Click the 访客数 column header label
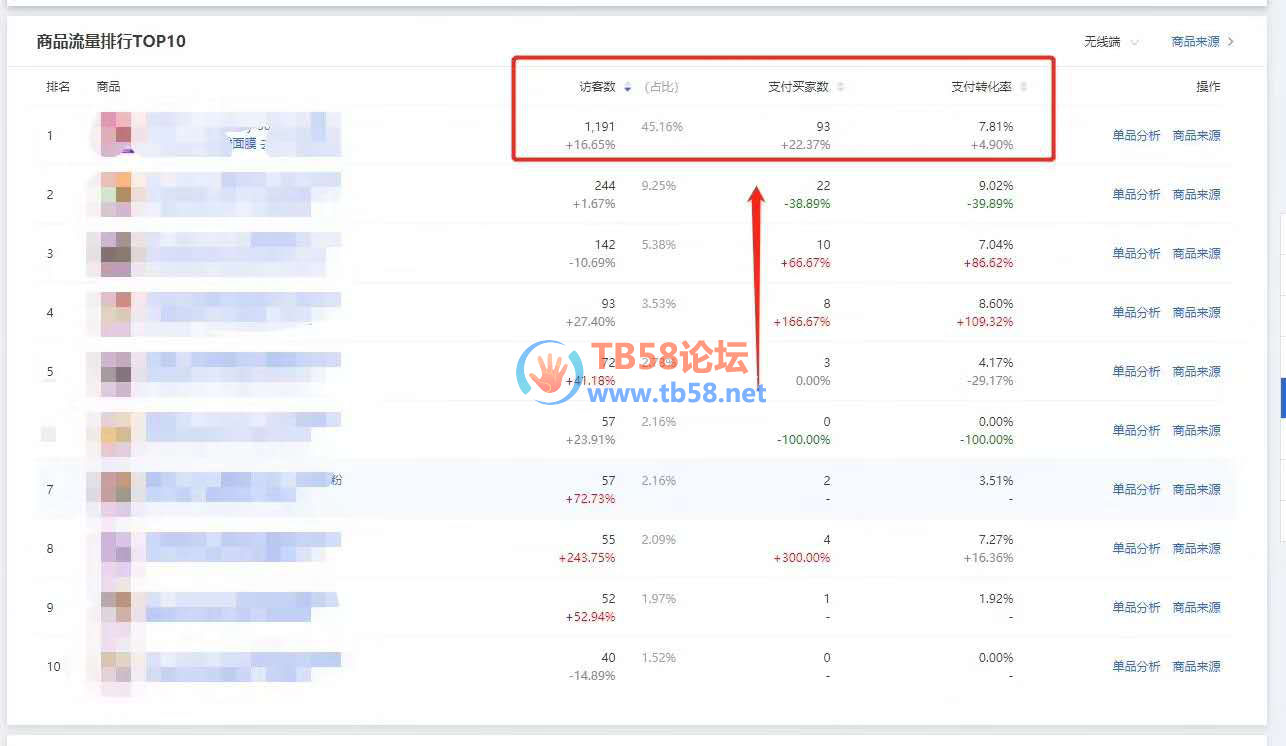 coord(597,87)
